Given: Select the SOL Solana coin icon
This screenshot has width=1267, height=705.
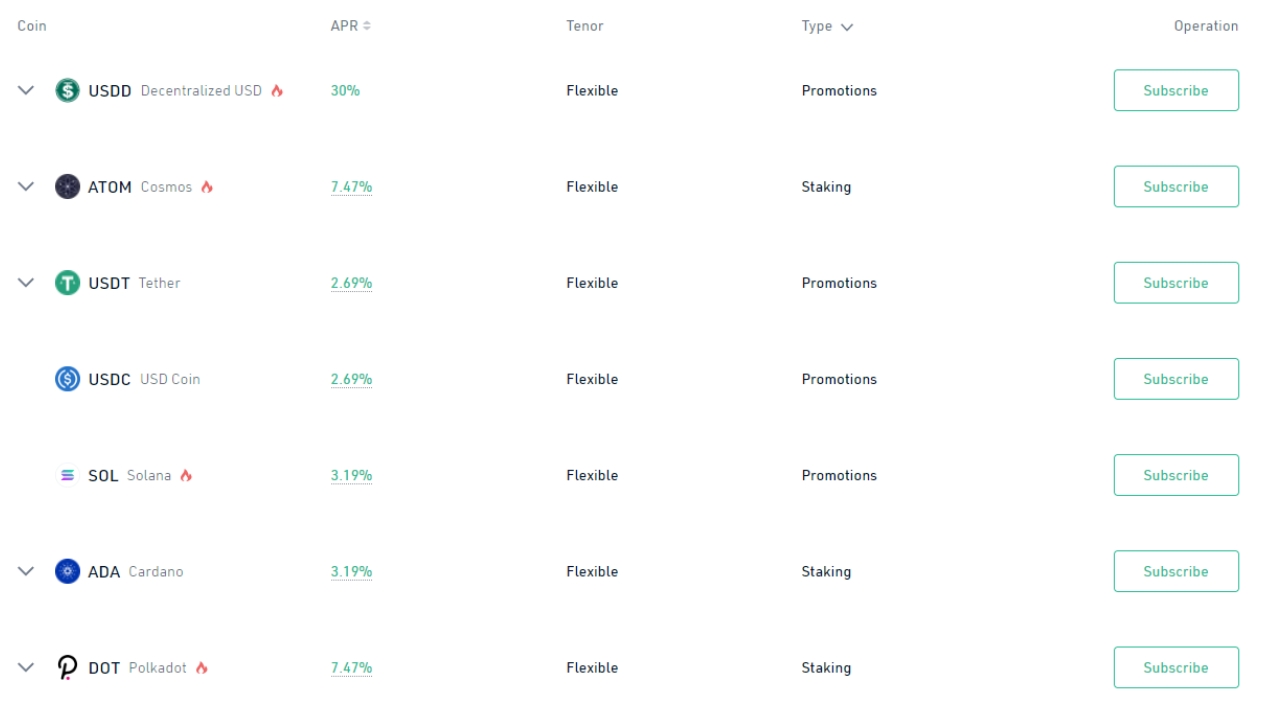Looking at the screenshot, I should (x=65, y=475).
